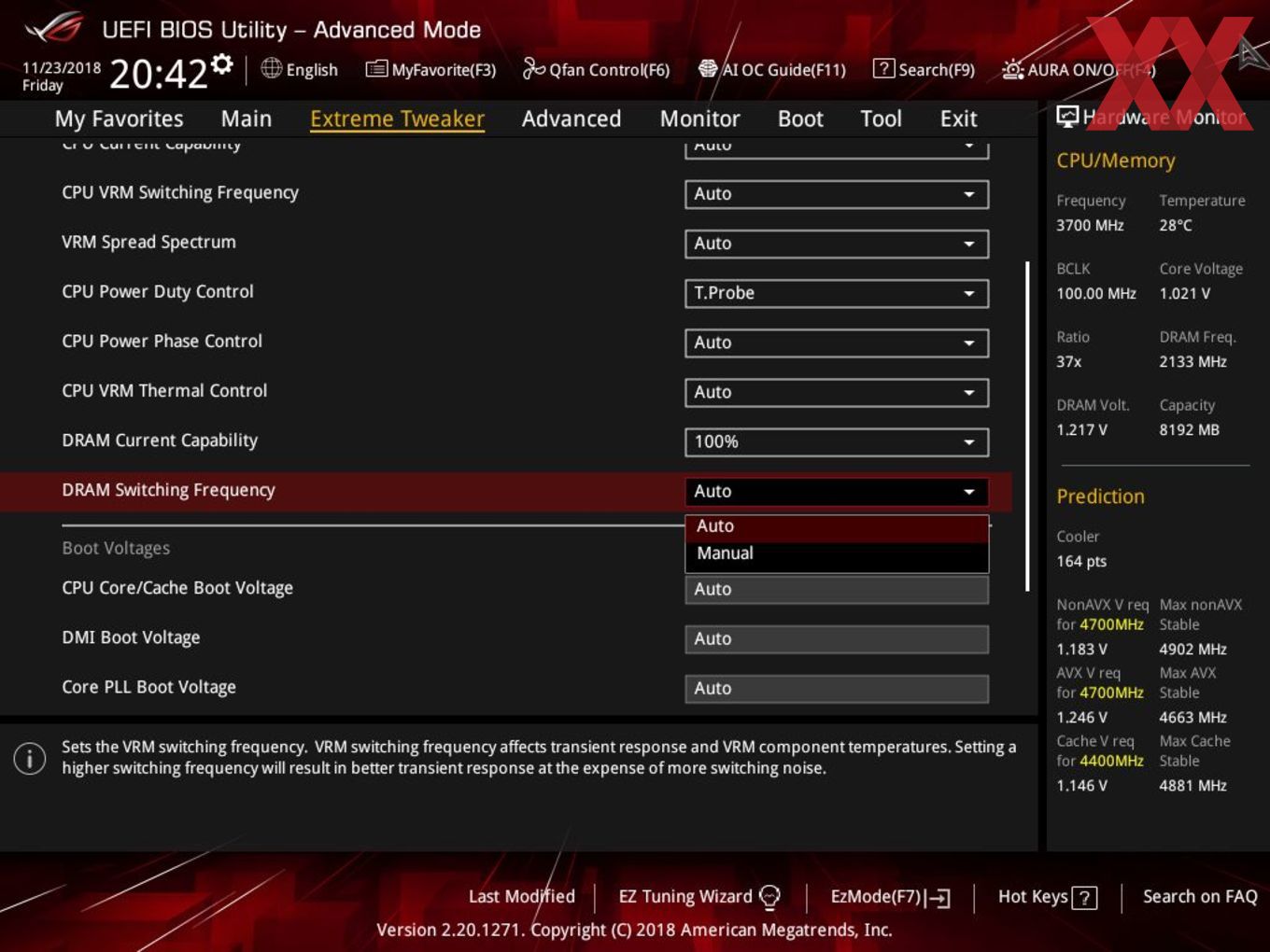Image resolution: width=1270 pixels, height=952 pixels.
Task: Click the globe language icon
Action: (x=272, y=68)
